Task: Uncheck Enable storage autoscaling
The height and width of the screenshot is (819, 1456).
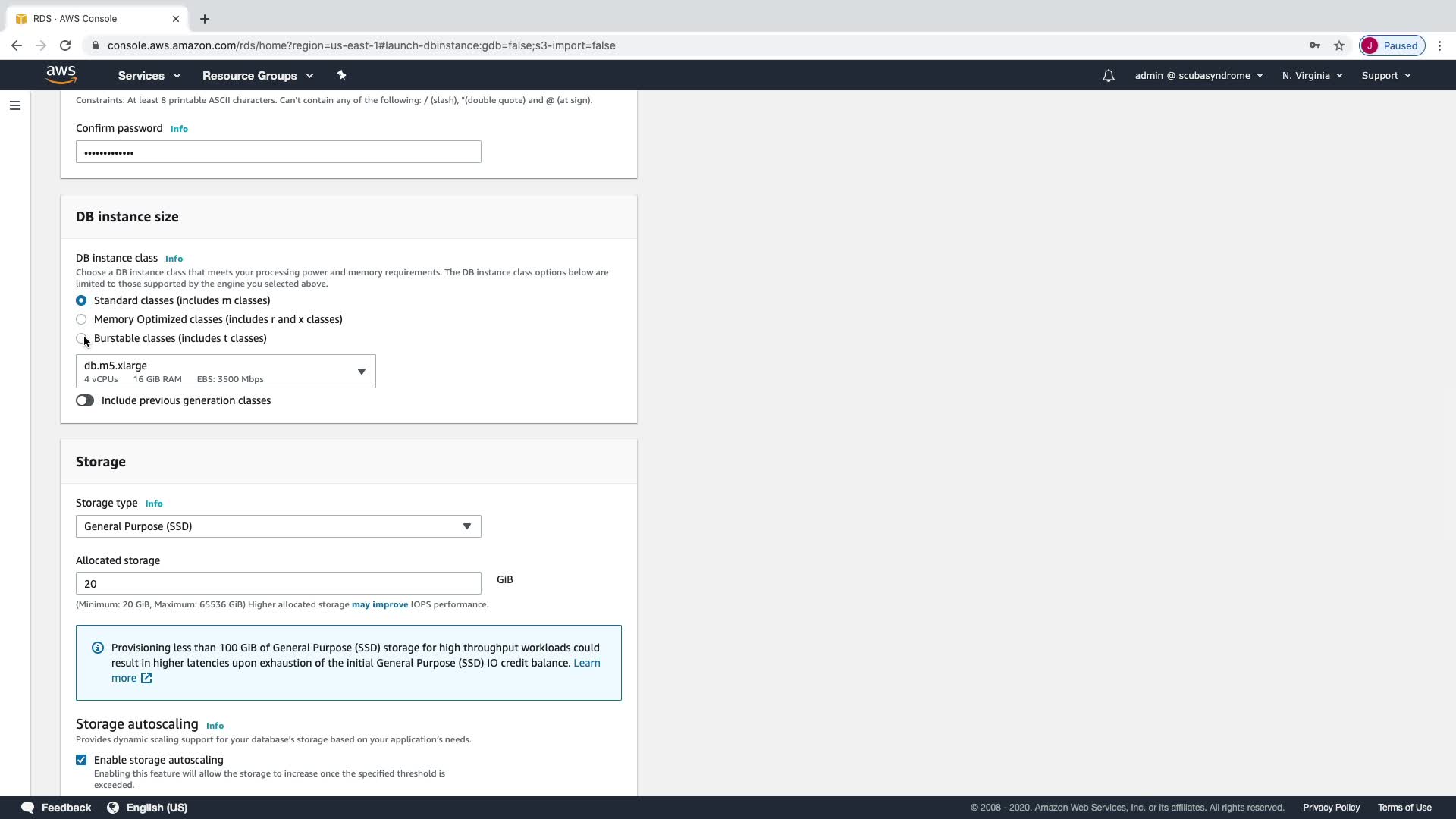Action: point(81,760)
